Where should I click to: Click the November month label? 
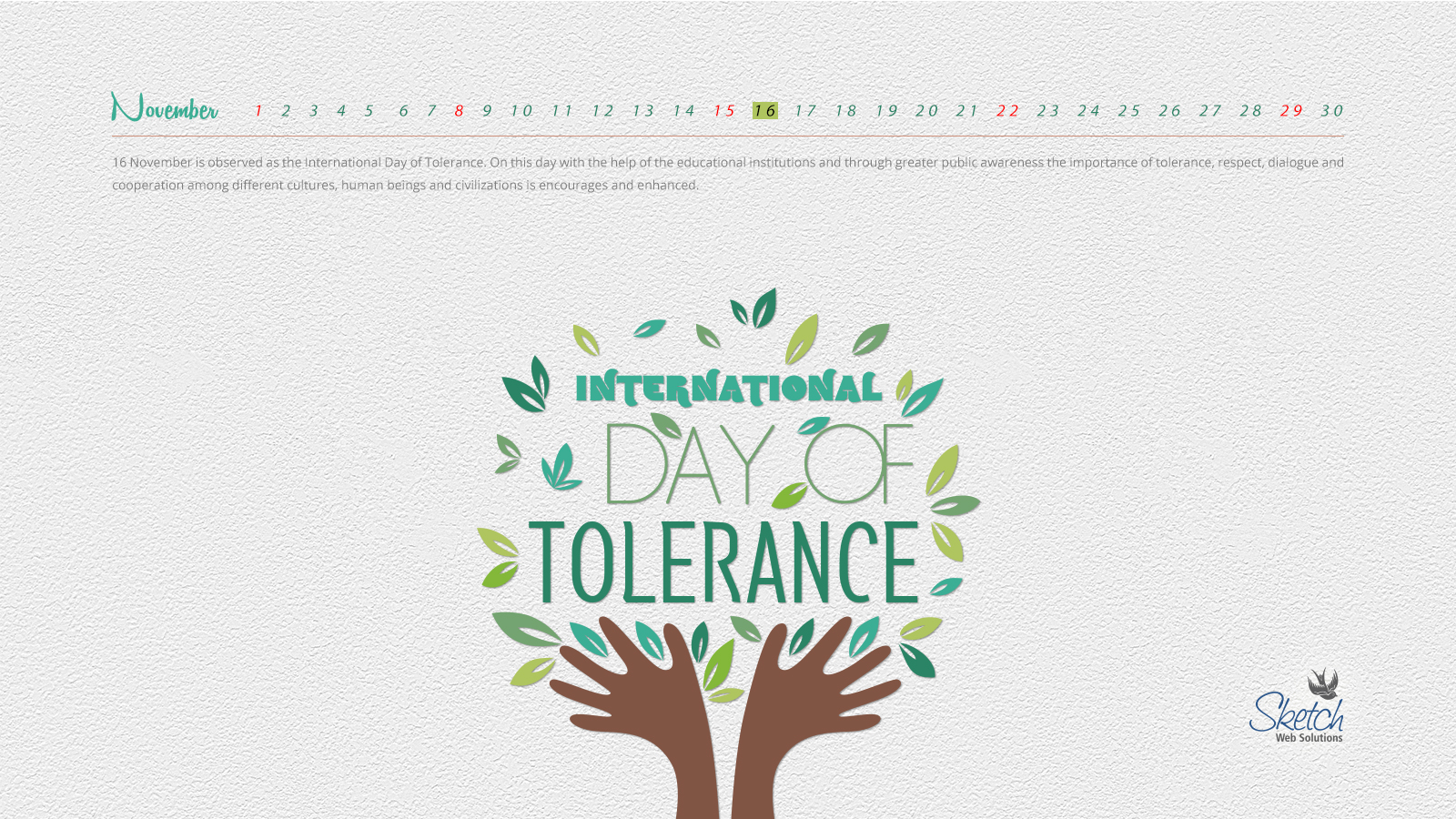165,107
